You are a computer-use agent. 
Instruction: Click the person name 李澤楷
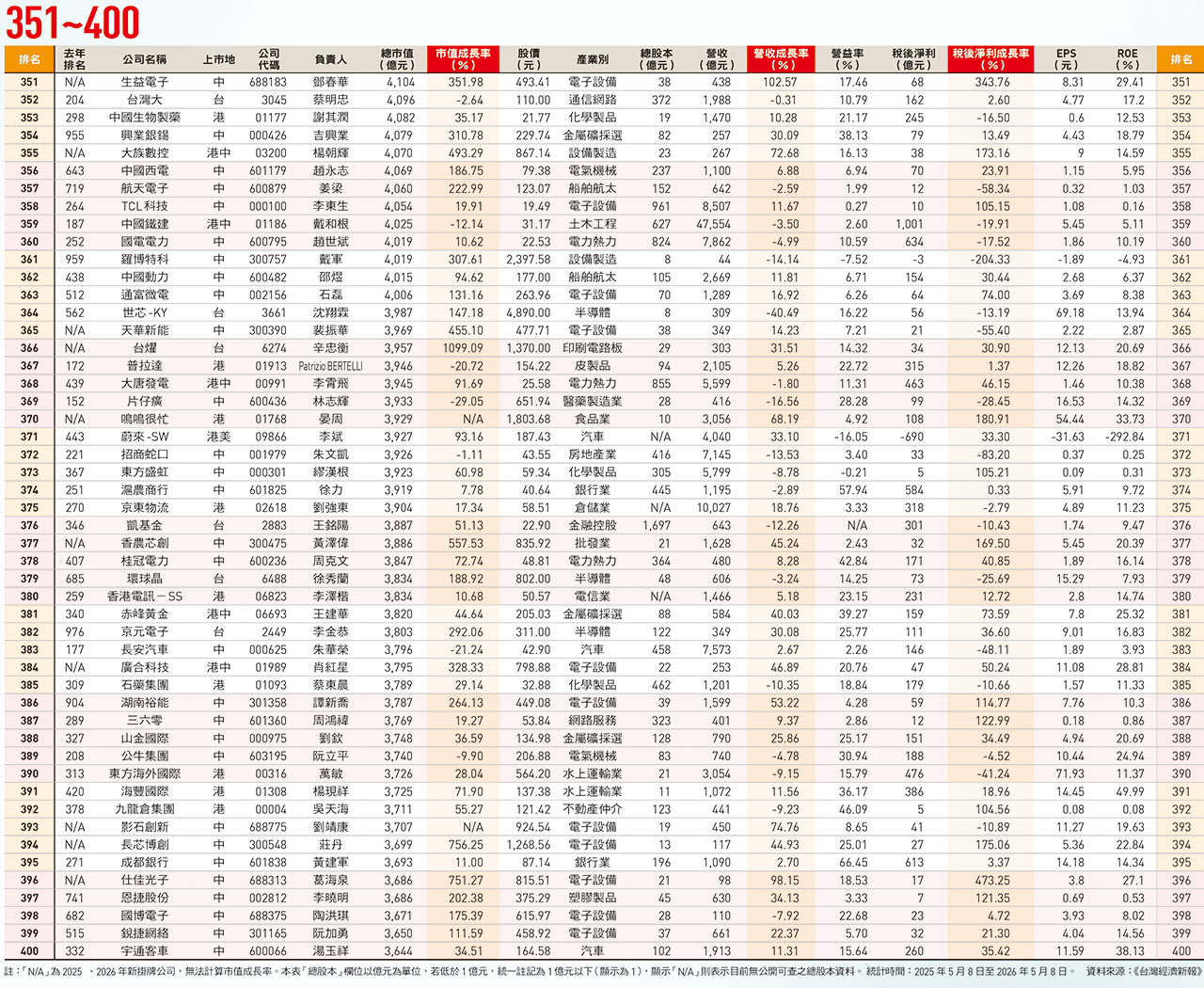(331, 597)
